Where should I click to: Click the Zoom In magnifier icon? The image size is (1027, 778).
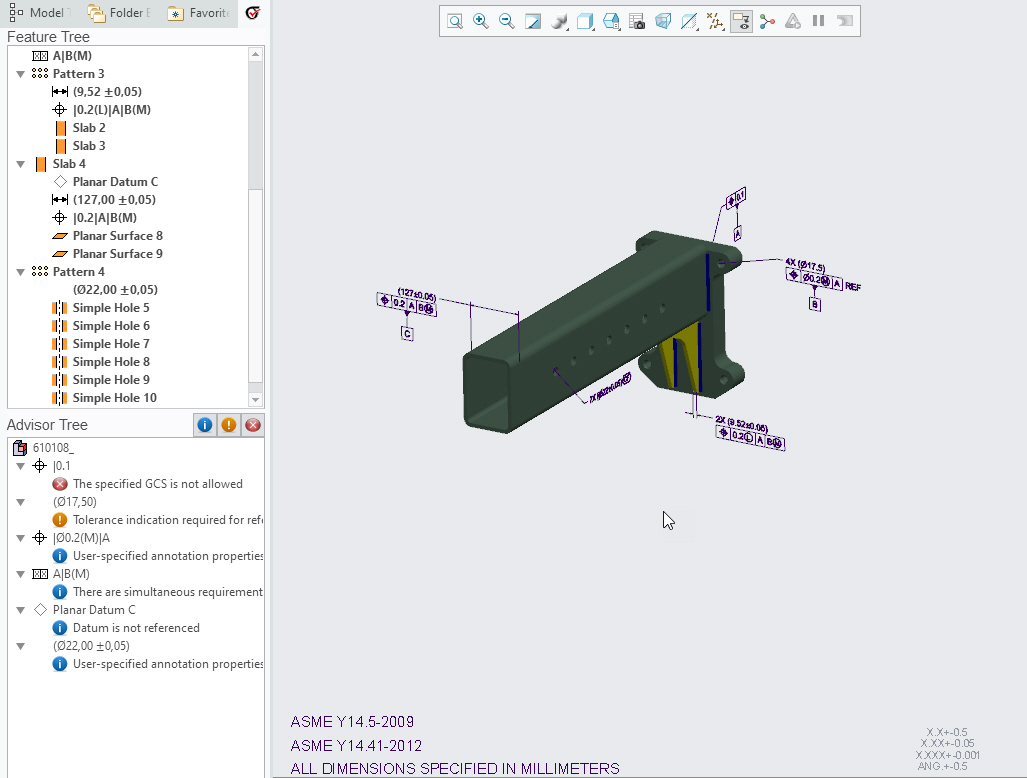pyautogui.click(x=481, y=21)
